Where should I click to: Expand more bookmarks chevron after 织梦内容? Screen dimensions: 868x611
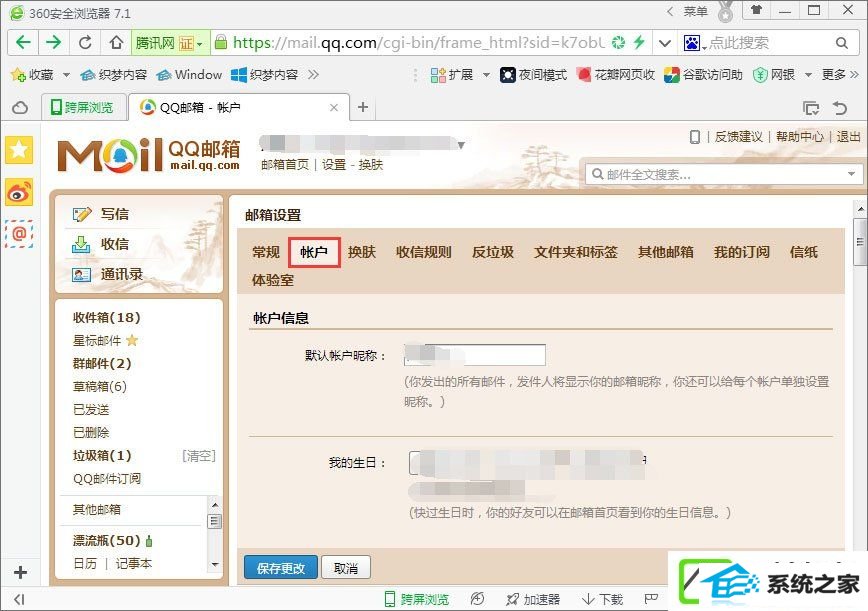[314, 75]
